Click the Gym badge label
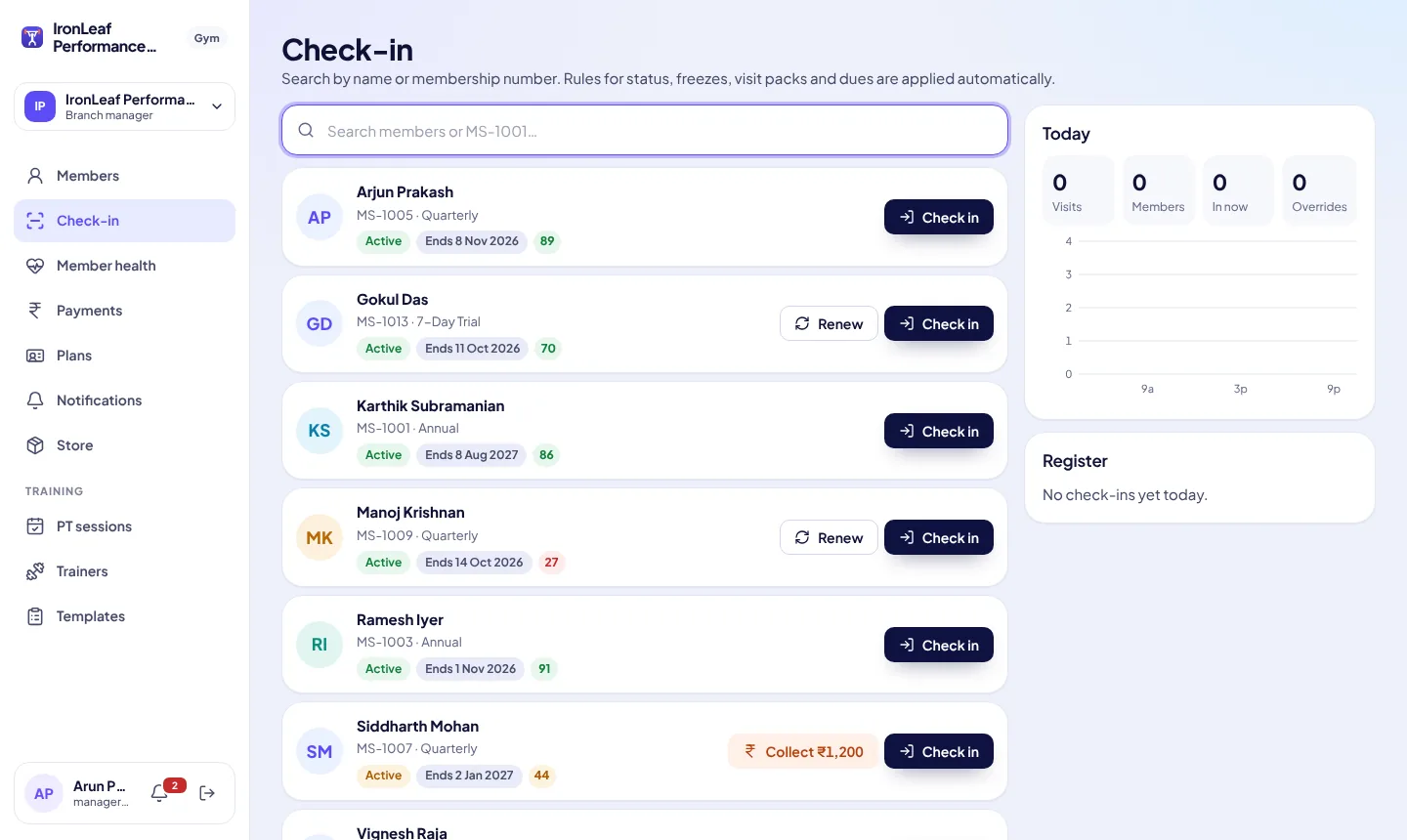1407x840 pixels. coord(207,38)
